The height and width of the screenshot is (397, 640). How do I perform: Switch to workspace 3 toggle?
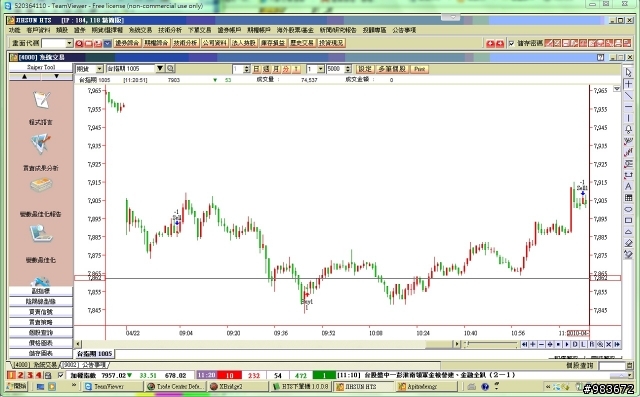point(29,375)
